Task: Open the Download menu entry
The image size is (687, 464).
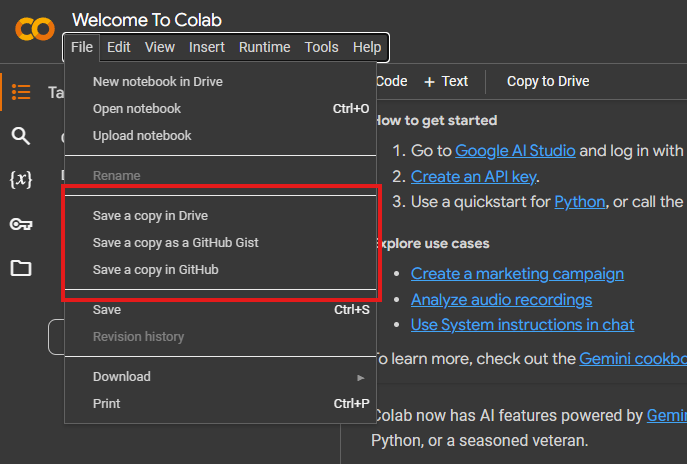Action: tap(220, 377)
